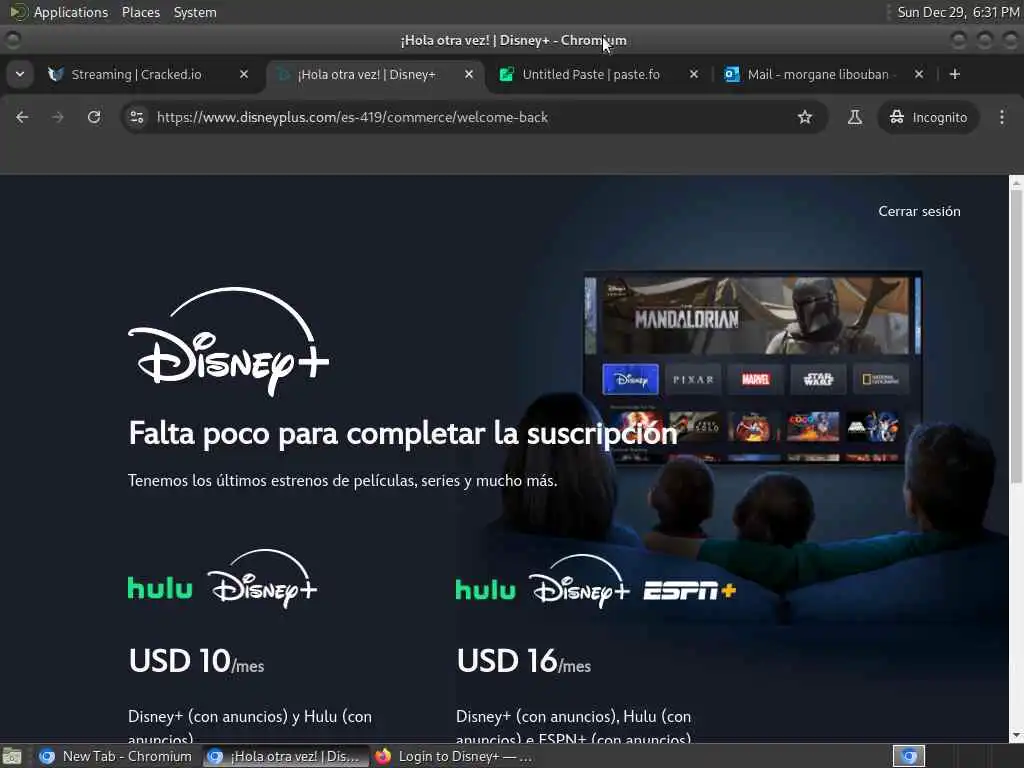This screenshot has width=1024, height=768.
Task: Click the ESPN+ logo in USD 16 plan
Action: click(x=690, y=590)
